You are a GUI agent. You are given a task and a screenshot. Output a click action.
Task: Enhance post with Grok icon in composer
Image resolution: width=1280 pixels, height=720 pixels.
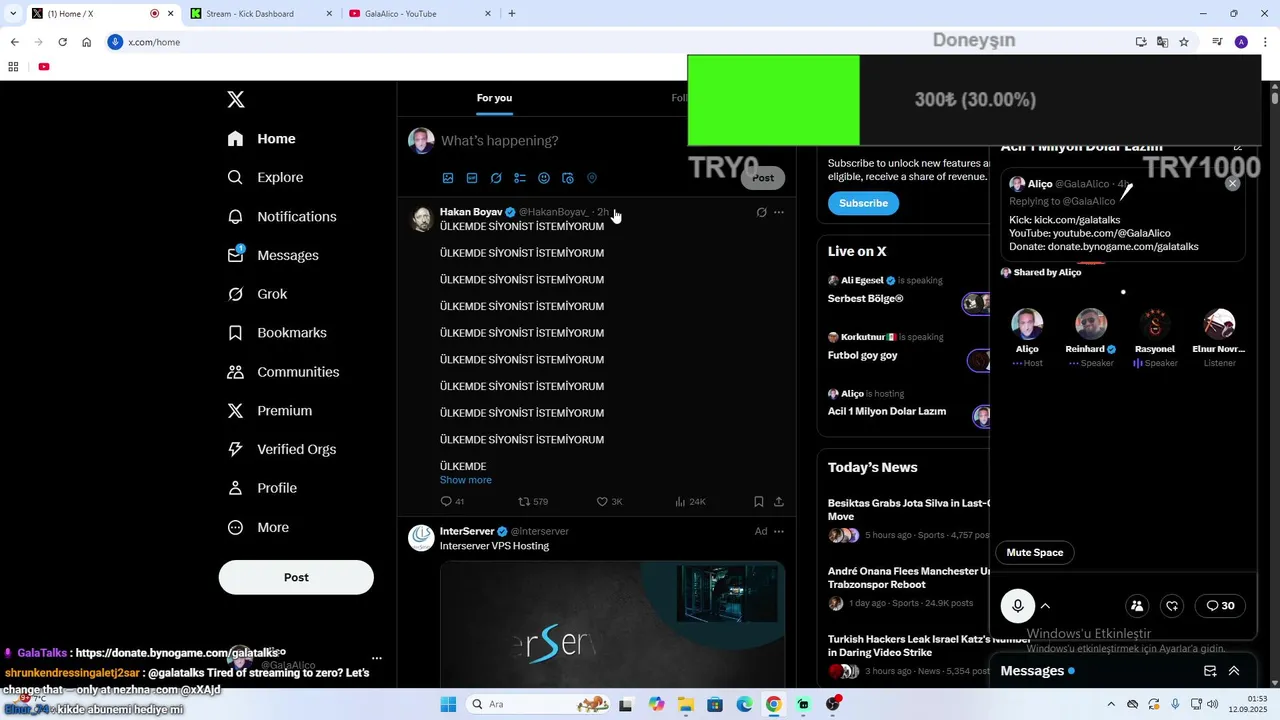496,178
